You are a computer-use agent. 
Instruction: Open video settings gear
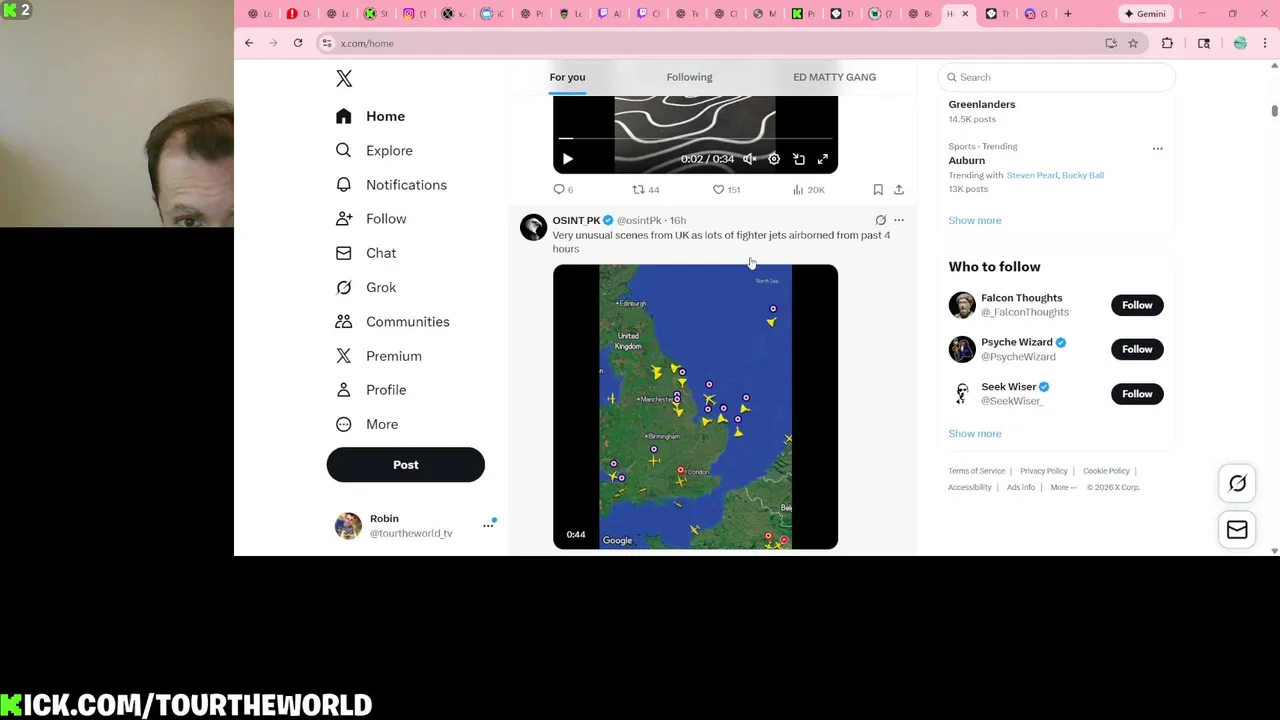click(x=774, y=159)
